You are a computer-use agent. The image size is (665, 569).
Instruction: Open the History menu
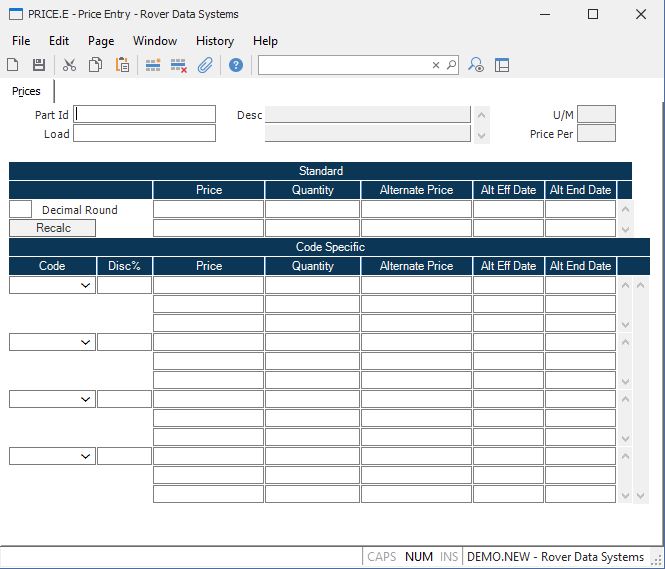(x=214, y=41)
